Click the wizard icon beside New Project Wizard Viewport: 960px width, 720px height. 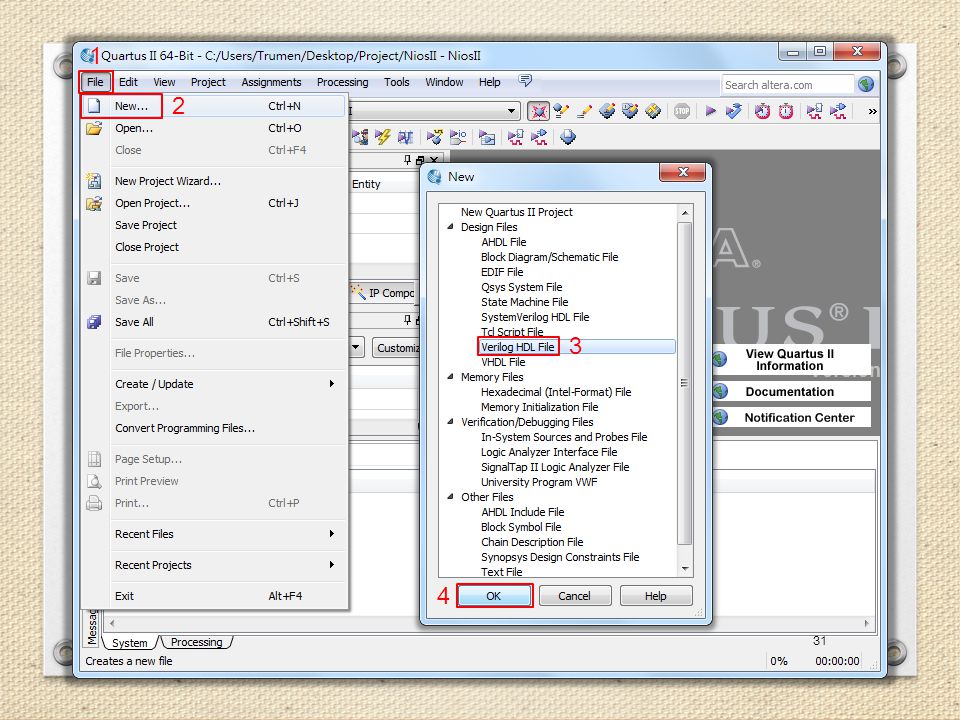(94, 181)
